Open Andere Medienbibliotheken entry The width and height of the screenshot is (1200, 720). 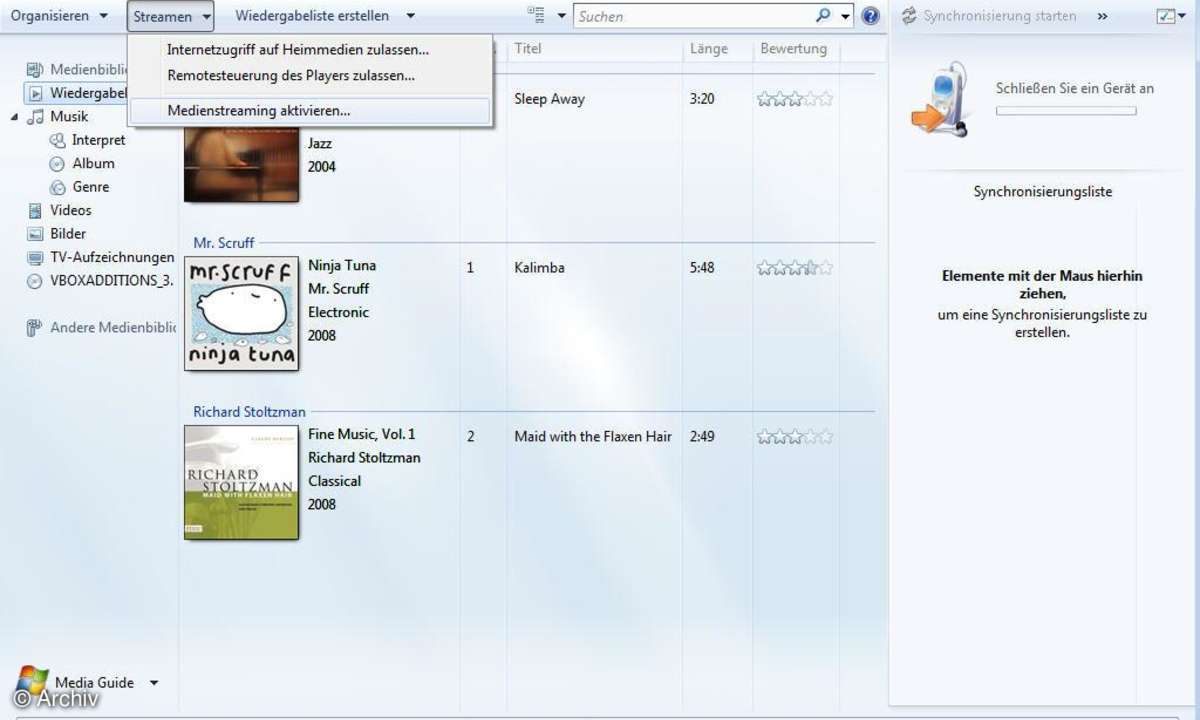click(x=113, y=327)
